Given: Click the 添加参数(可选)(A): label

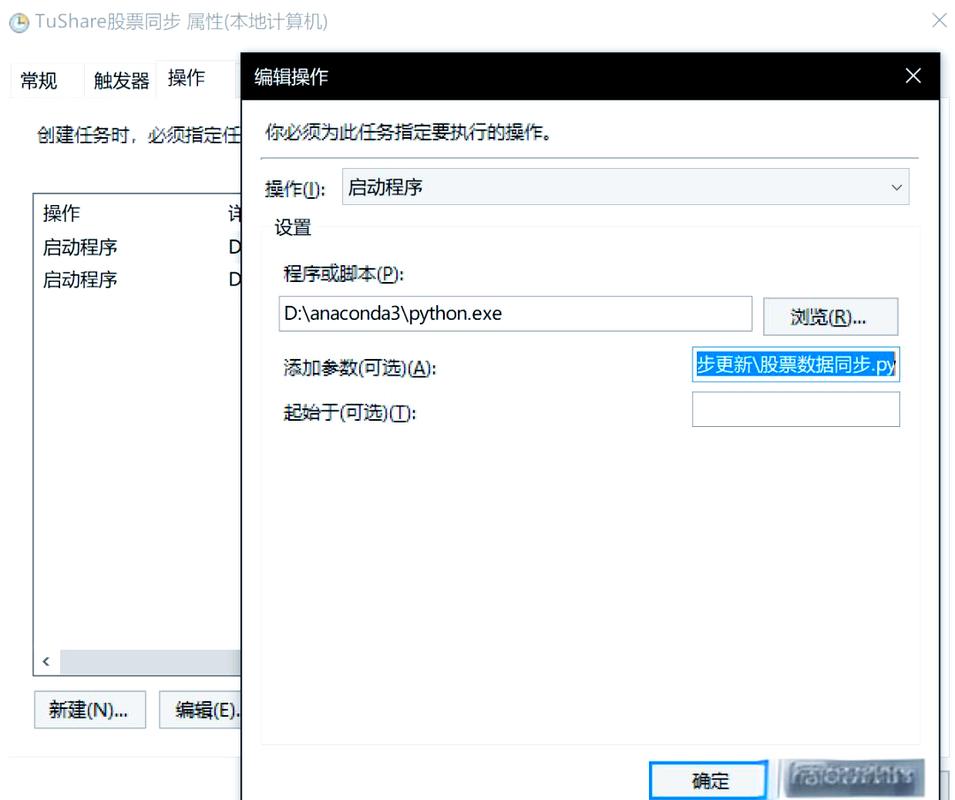Looking at the screenshot, I should (359, 367).
